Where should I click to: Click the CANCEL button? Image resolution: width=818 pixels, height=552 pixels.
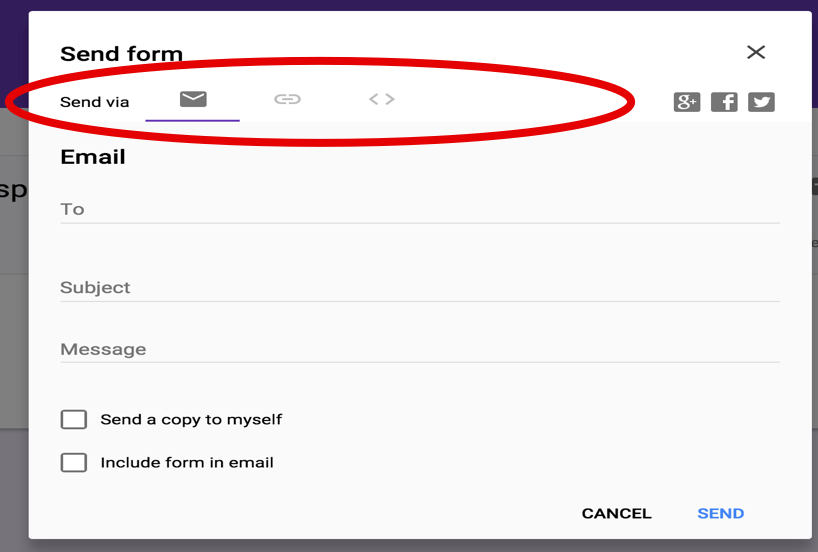(x=617, y=513)
